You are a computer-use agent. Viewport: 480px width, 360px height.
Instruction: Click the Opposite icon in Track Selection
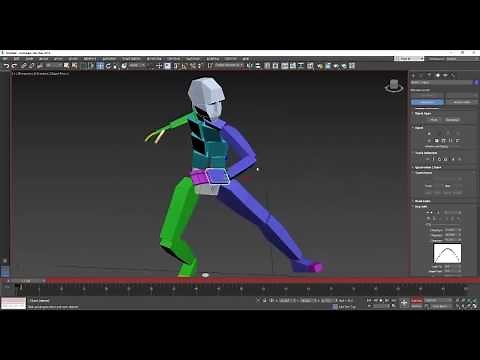pyautogui.click(x=460, y=159)
